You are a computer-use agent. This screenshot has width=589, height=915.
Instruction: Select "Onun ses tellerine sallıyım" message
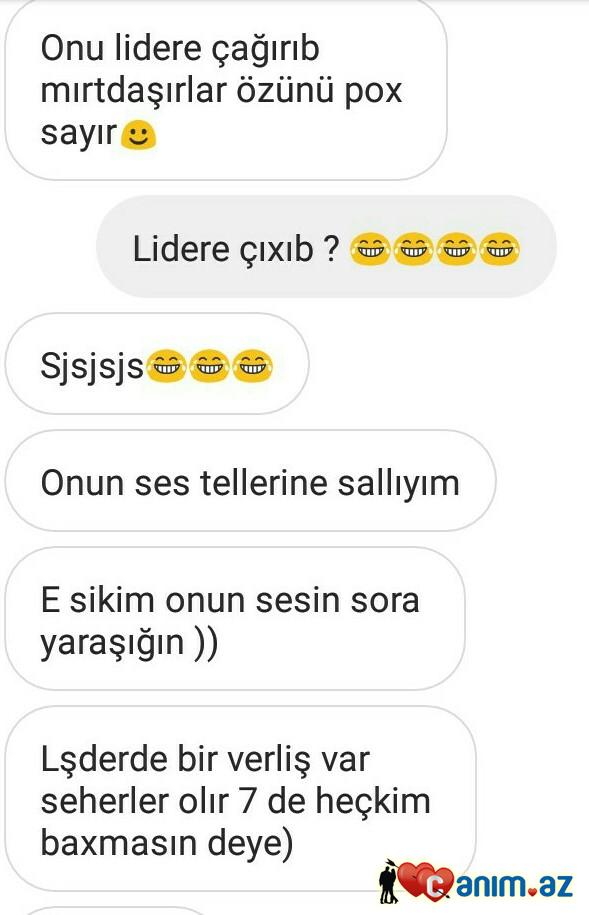pos(250,481)
